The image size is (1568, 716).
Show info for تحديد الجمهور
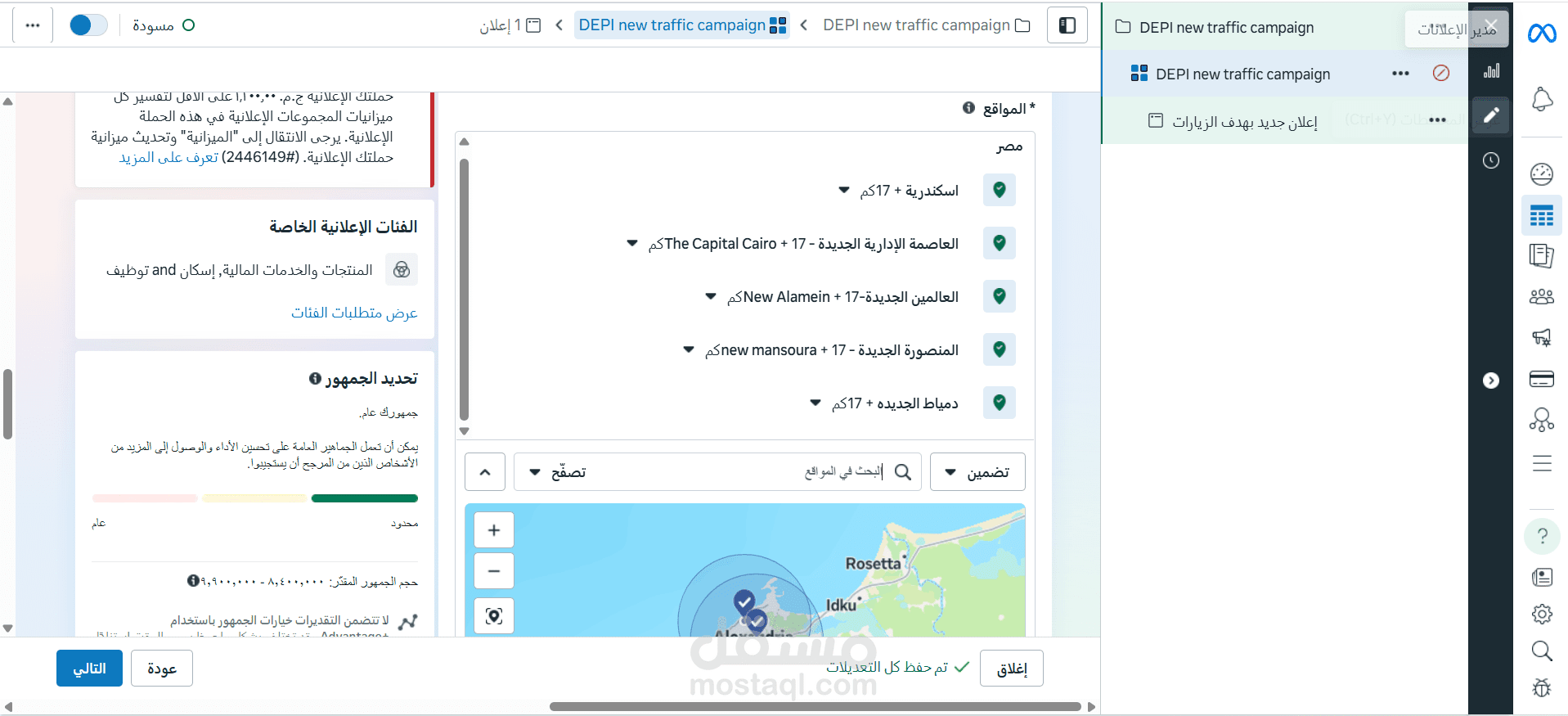click(x=315, y=378)
